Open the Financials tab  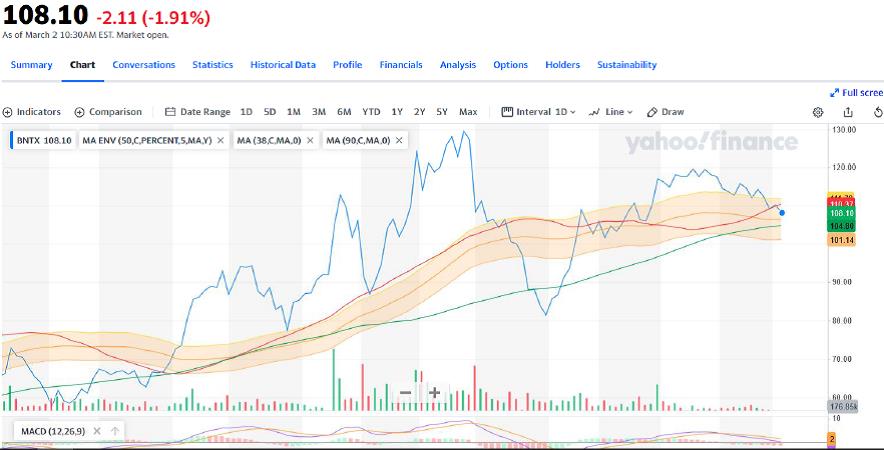click(x=401, y=65)
